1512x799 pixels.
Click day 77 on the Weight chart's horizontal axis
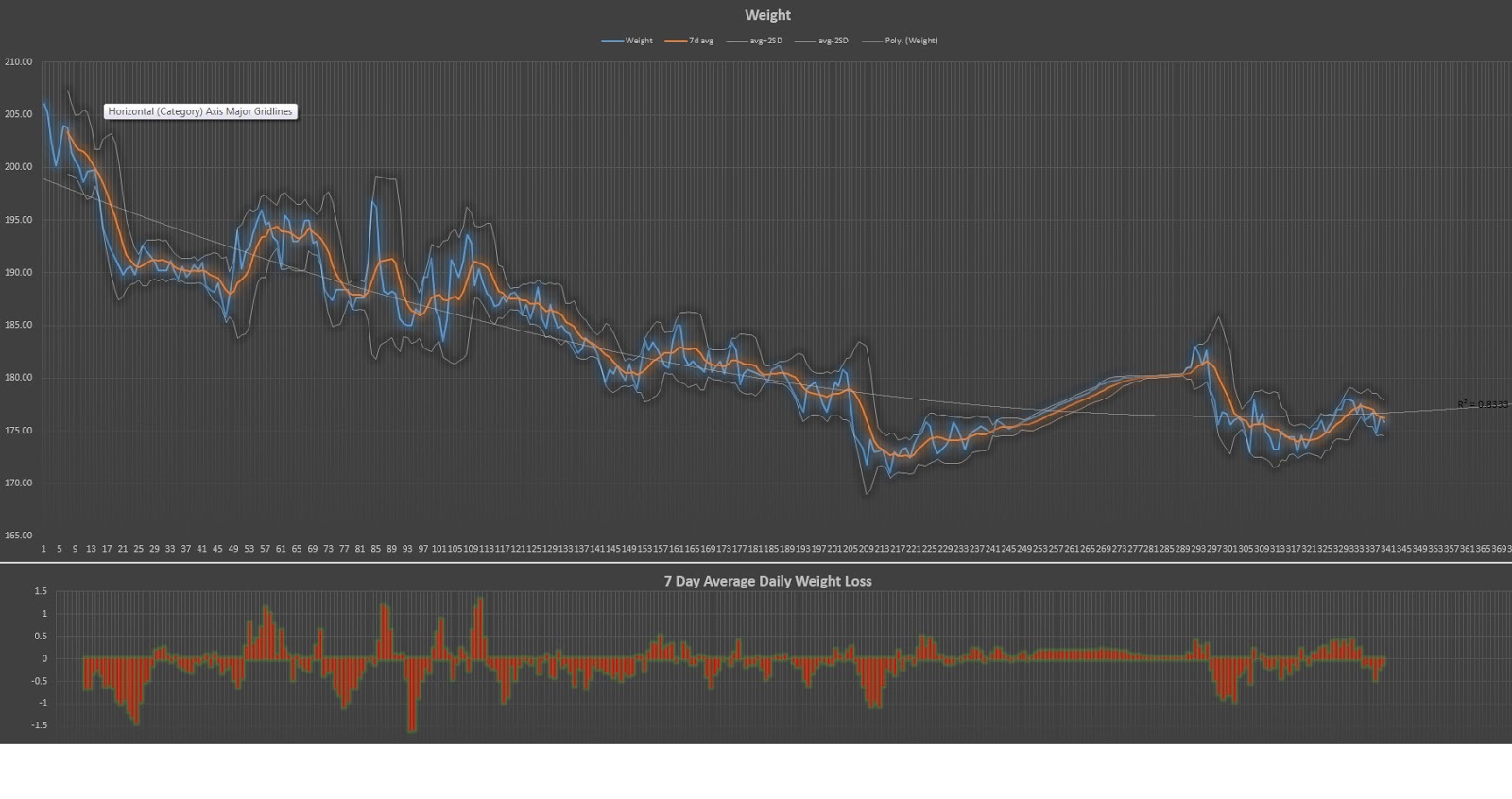coord(344,549)
